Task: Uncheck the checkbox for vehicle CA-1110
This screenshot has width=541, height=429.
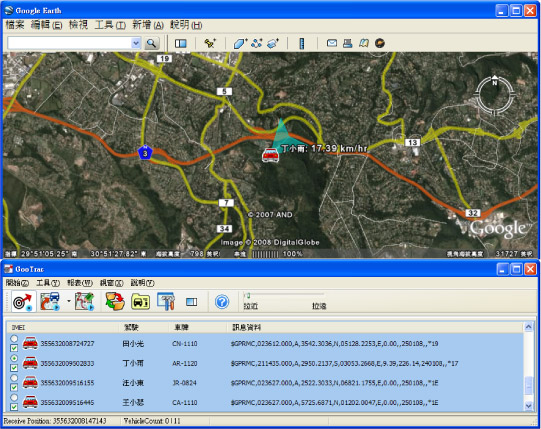Action: click(14, 407)
